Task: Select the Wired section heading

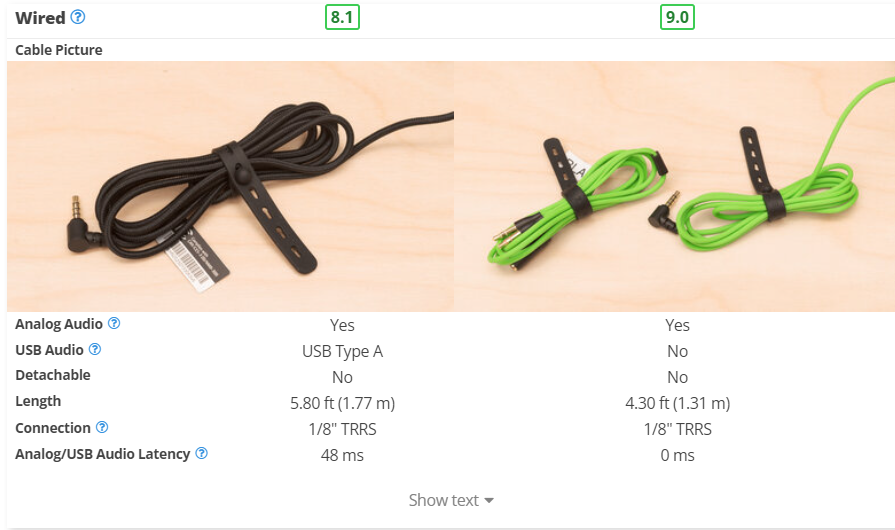Action: point(40,17)
